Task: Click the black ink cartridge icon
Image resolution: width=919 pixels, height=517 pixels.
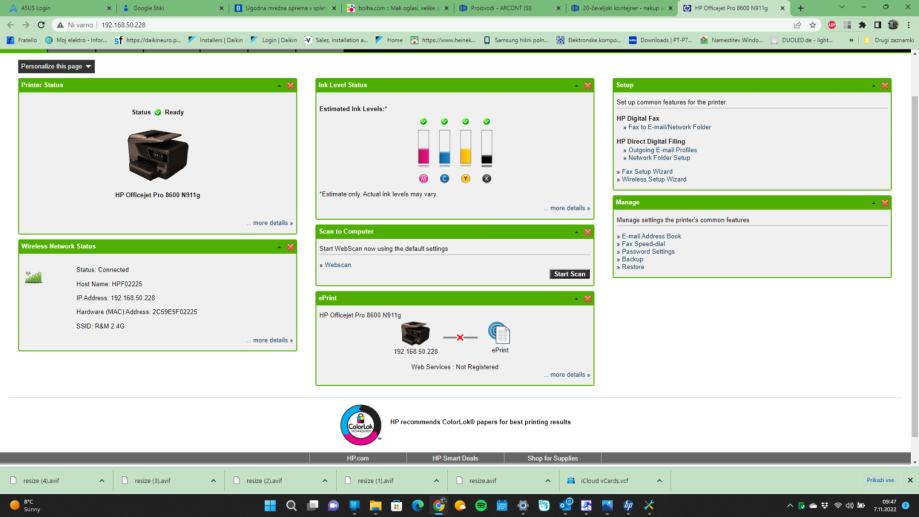Action: (486, 178)
